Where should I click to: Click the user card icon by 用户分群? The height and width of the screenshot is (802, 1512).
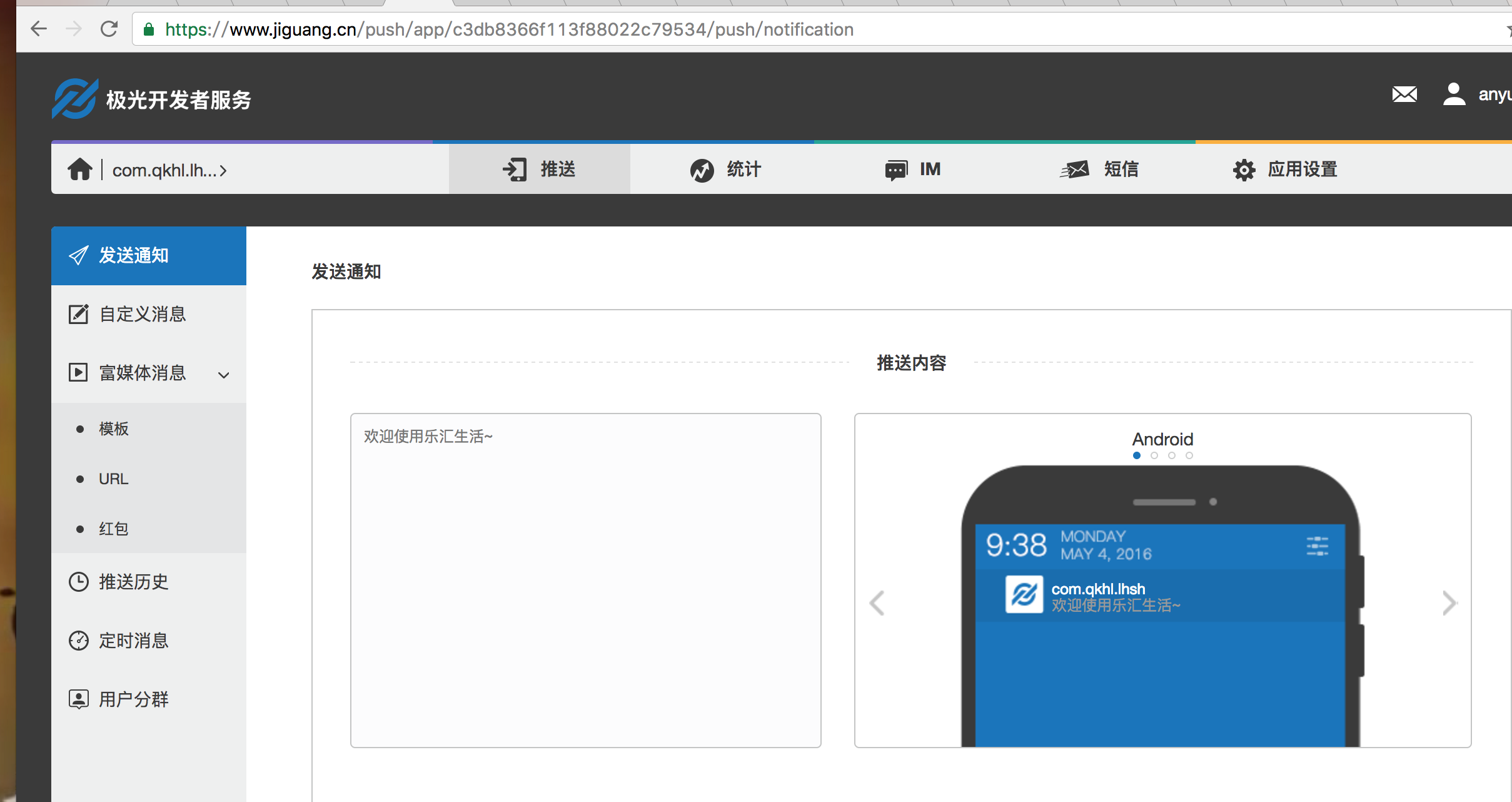(x=78, y=699)
